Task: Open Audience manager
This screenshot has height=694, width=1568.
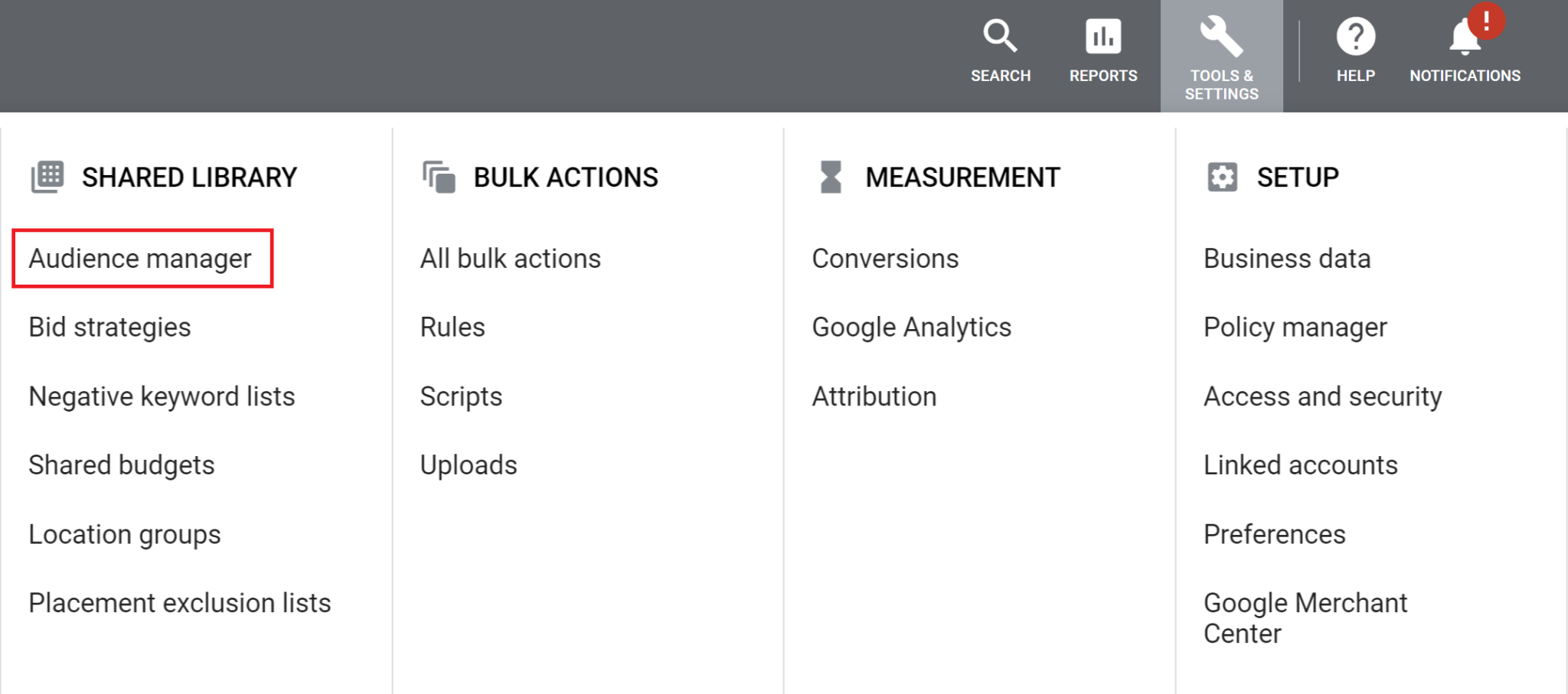Action: pos(139,258)
